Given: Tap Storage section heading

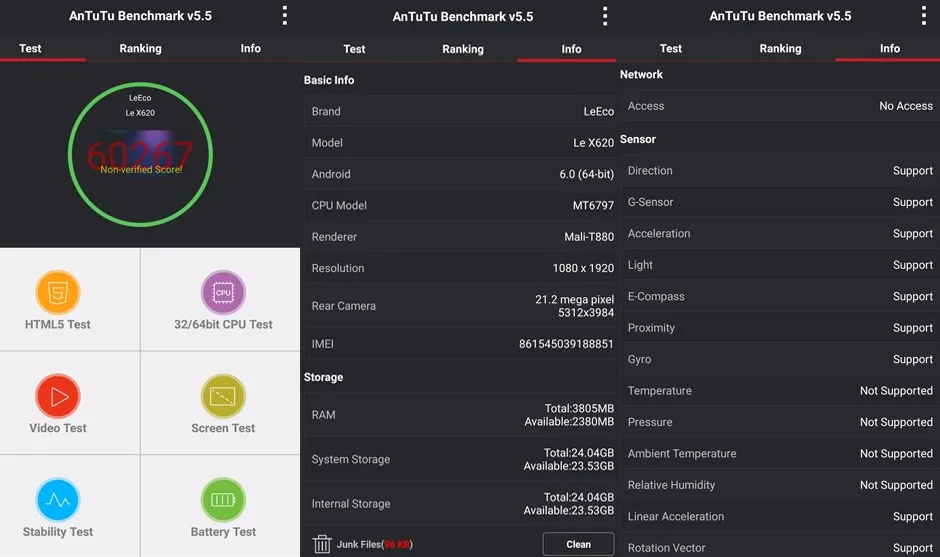Looking at the screenshot, I should (x=323, y=377).
